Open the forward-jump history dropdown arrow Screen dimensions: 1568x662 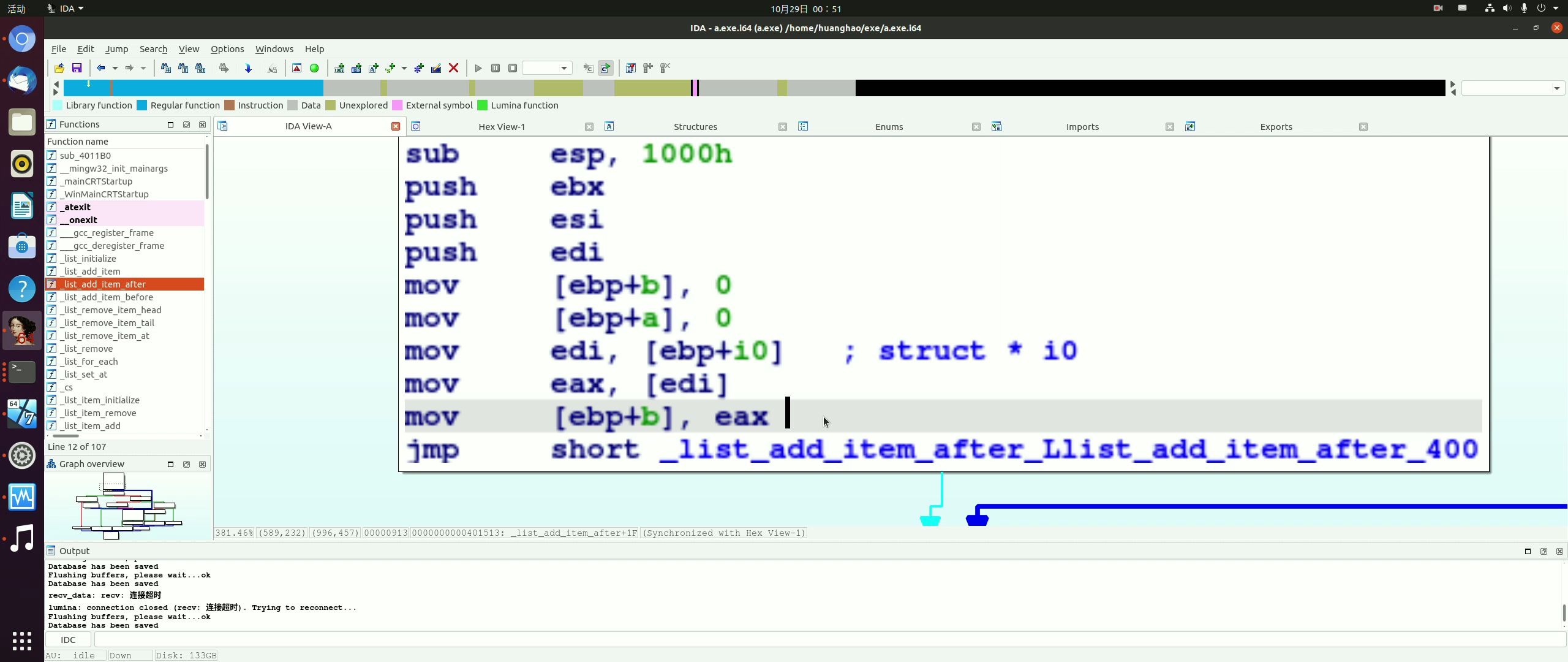click(x=143, y=68)
